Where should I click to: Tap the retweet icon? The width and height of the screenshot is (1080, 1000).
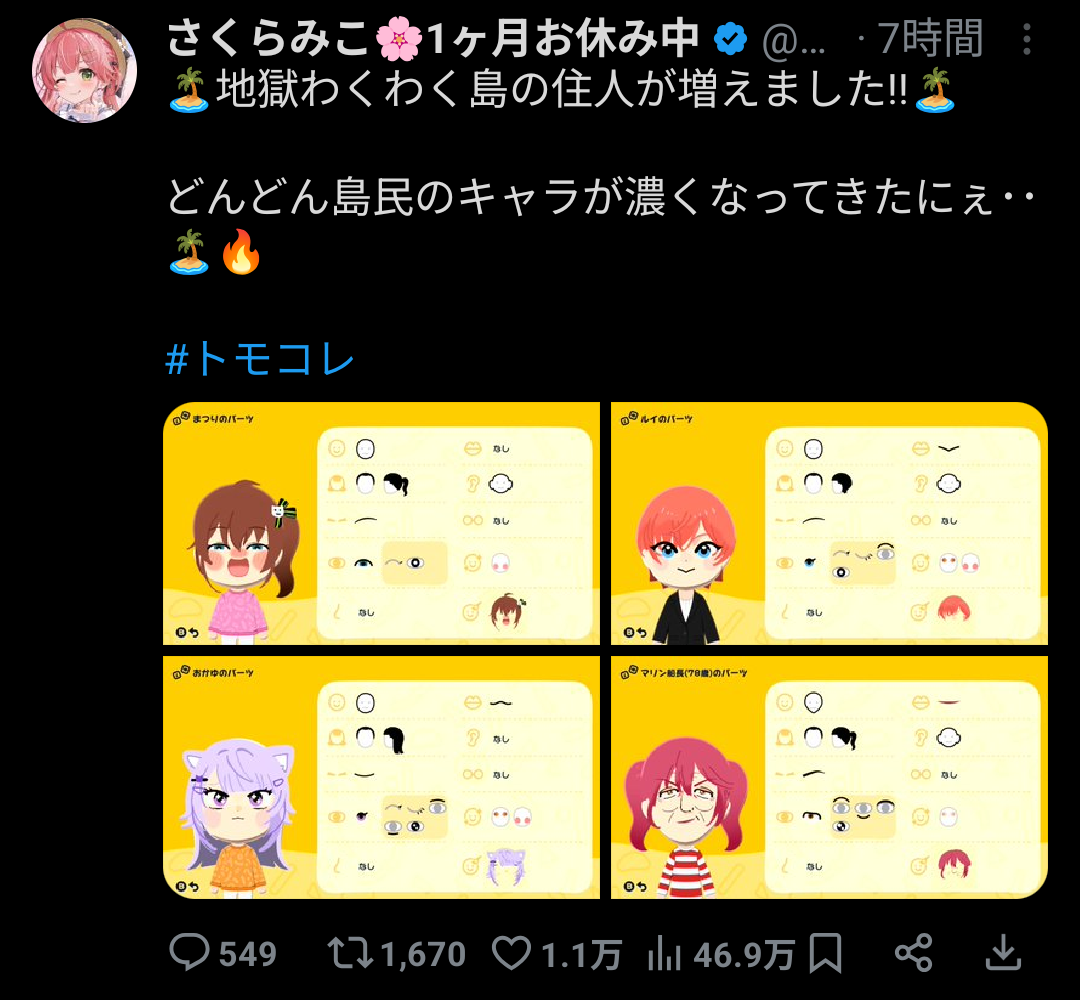pos(350,953)
